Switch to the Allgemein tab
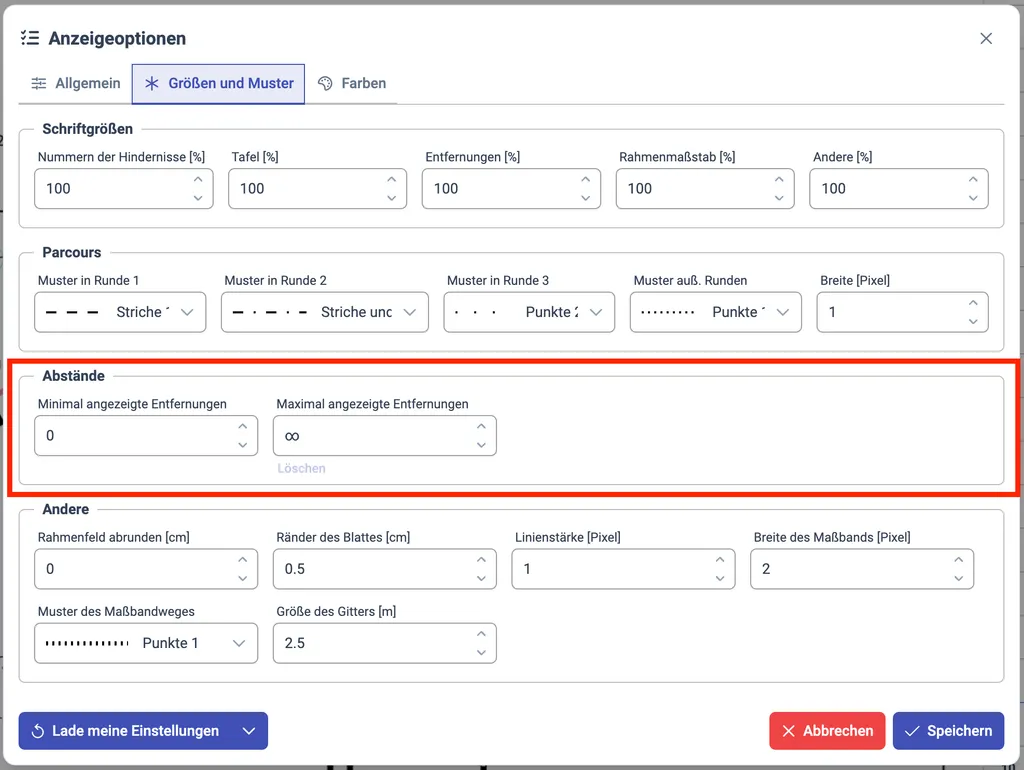Image resolution: width=1024 pixels, height=770 pixels. coord(76,84)
